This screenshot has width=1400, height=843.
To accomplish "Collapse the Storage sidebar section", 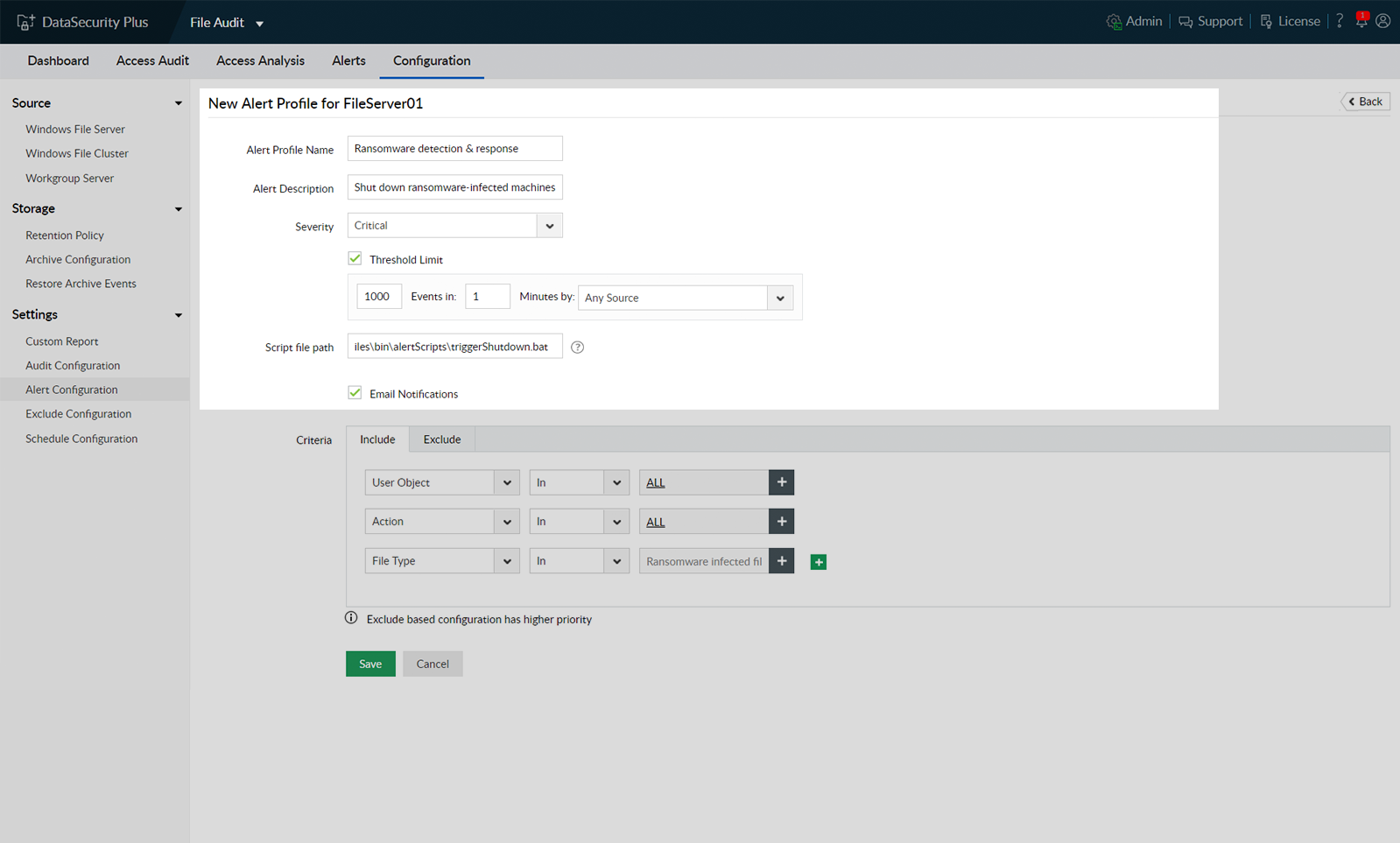I will pos(179,209).
